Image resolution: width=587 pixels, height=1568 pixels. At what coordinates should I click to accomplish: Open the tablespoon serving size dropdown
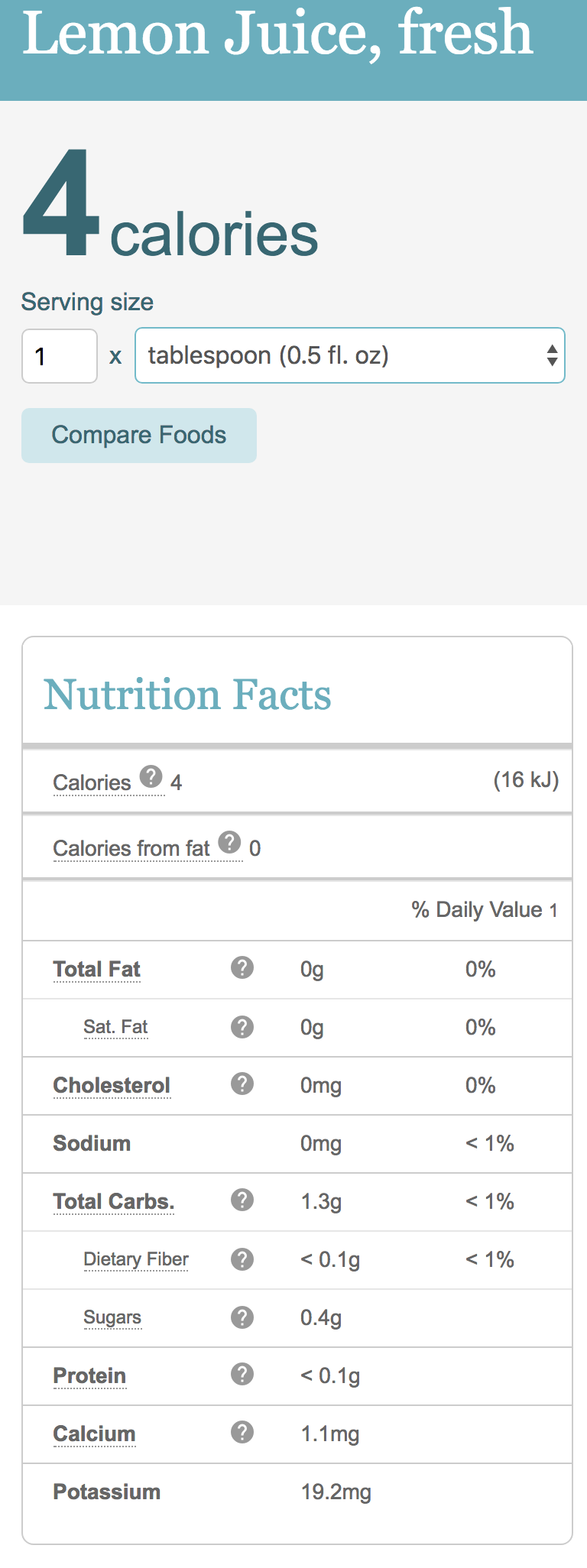coord(350,355)
